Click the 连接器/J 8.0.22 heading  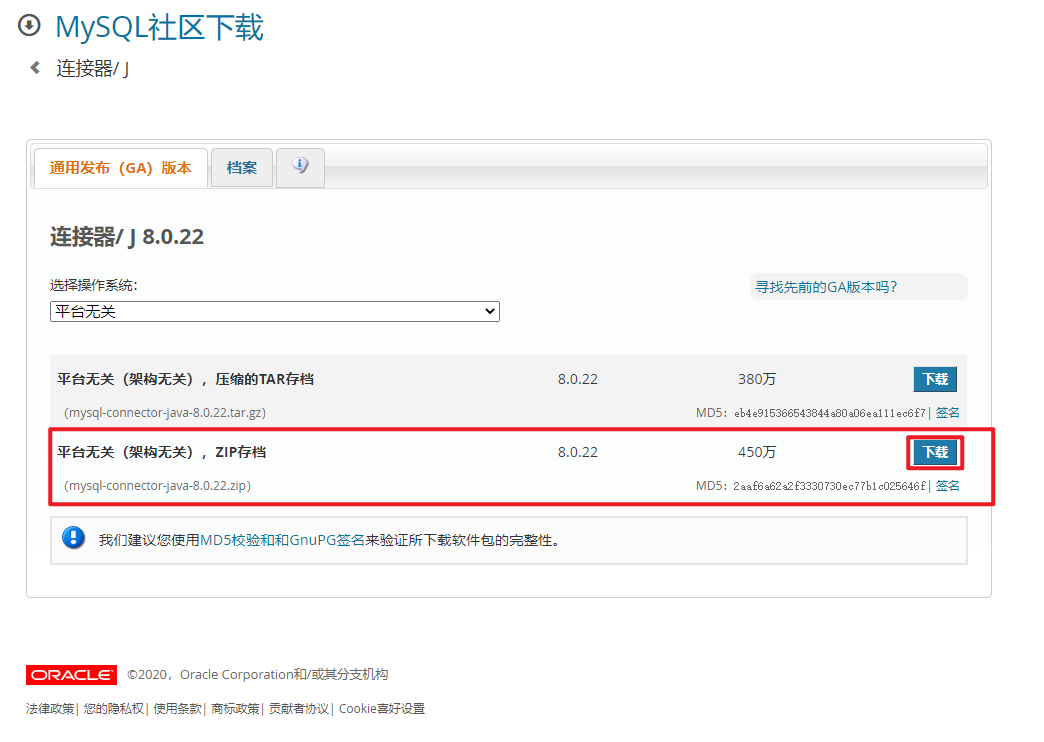click(127, 236)
